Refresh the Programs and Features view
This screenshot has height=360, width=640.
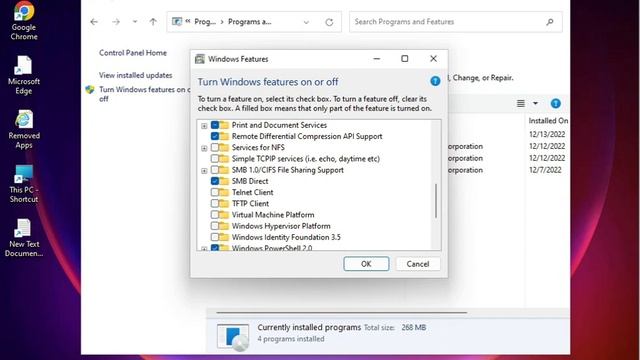[329, 22]
